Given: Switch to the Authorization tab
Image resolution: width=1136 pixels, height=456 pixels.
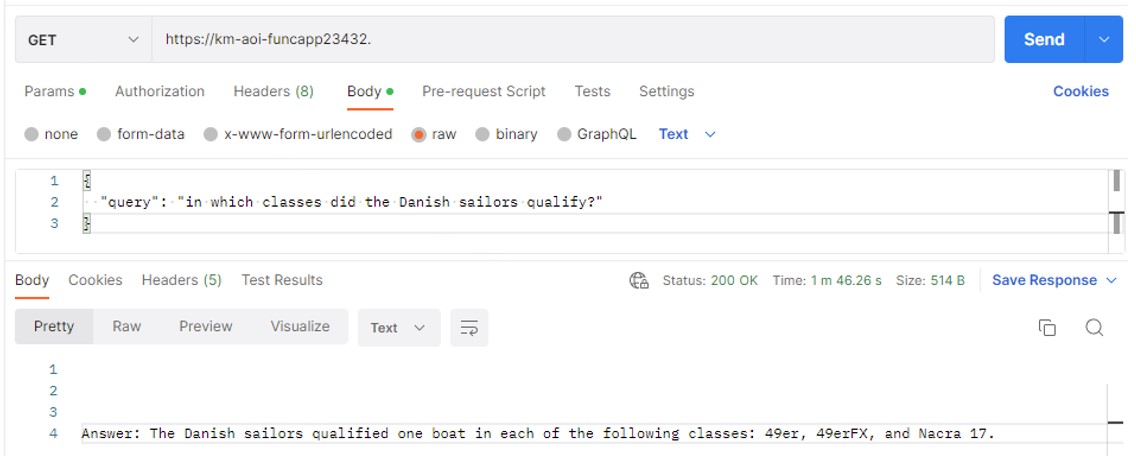Looking at the screenshot, I should point(159,91).
